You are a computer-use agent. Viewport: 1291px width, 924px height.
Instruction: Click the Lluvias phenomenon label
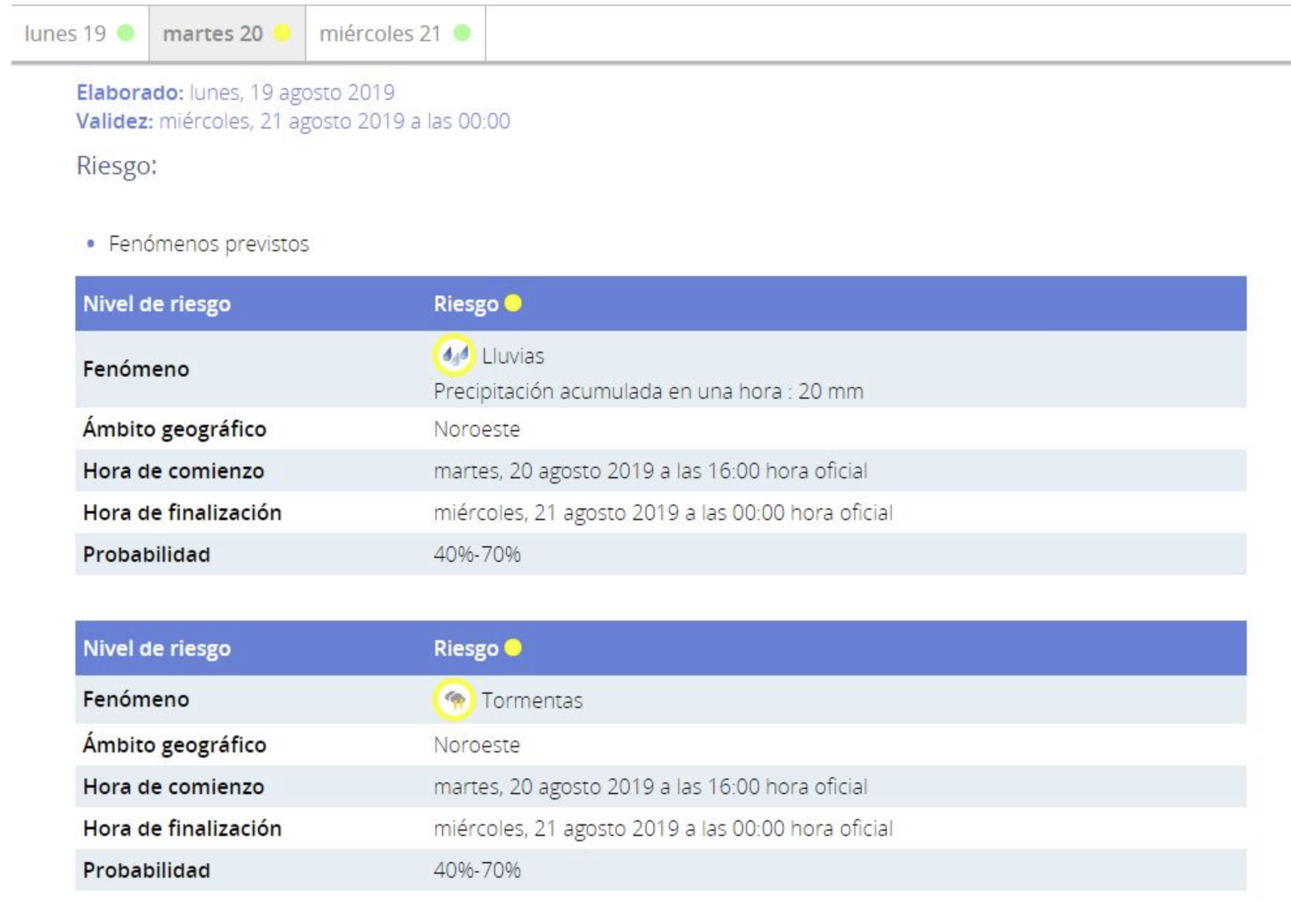point(513,356)
